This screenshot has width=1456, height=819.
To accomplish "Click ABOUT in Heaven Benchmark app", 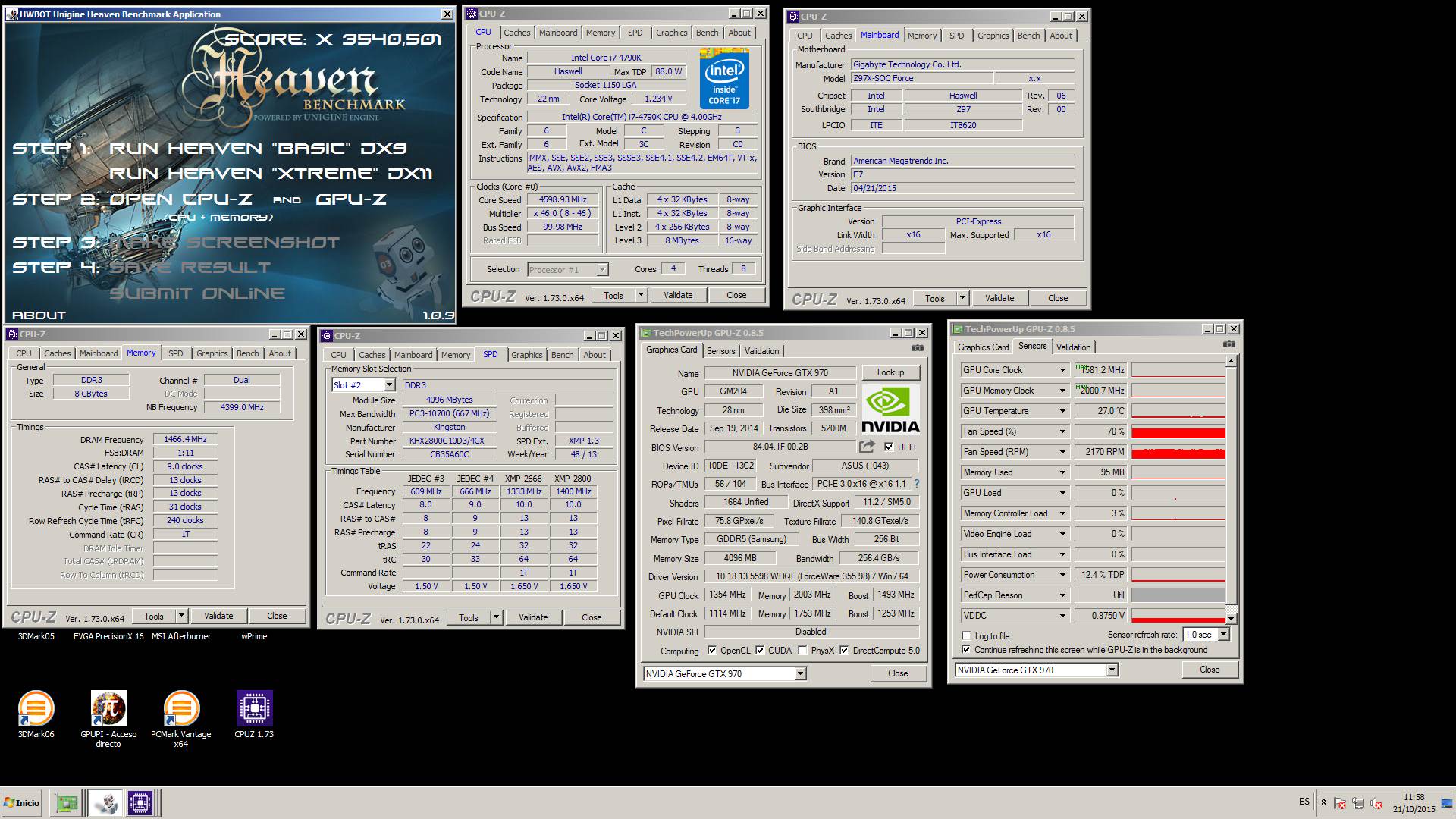I will click(39, 315).
